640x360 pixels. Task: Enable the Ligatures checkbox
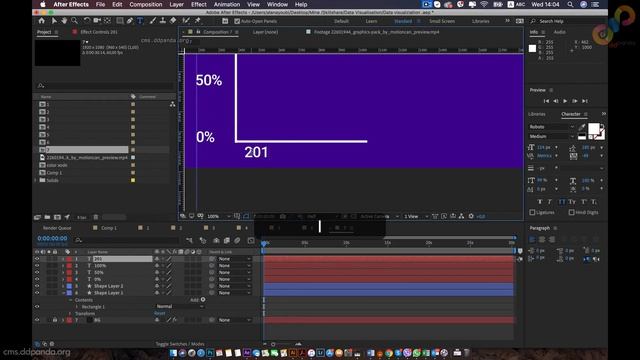point(532,212)
